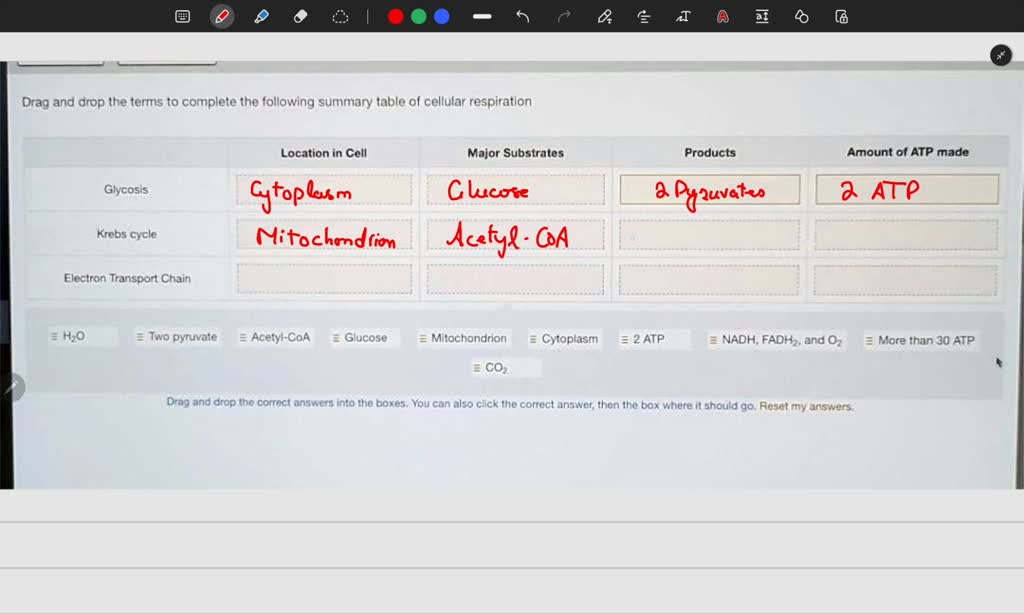The image size is (1024, 614).
Task: Click the red letter A font color icon
Action: click(722, 15)
